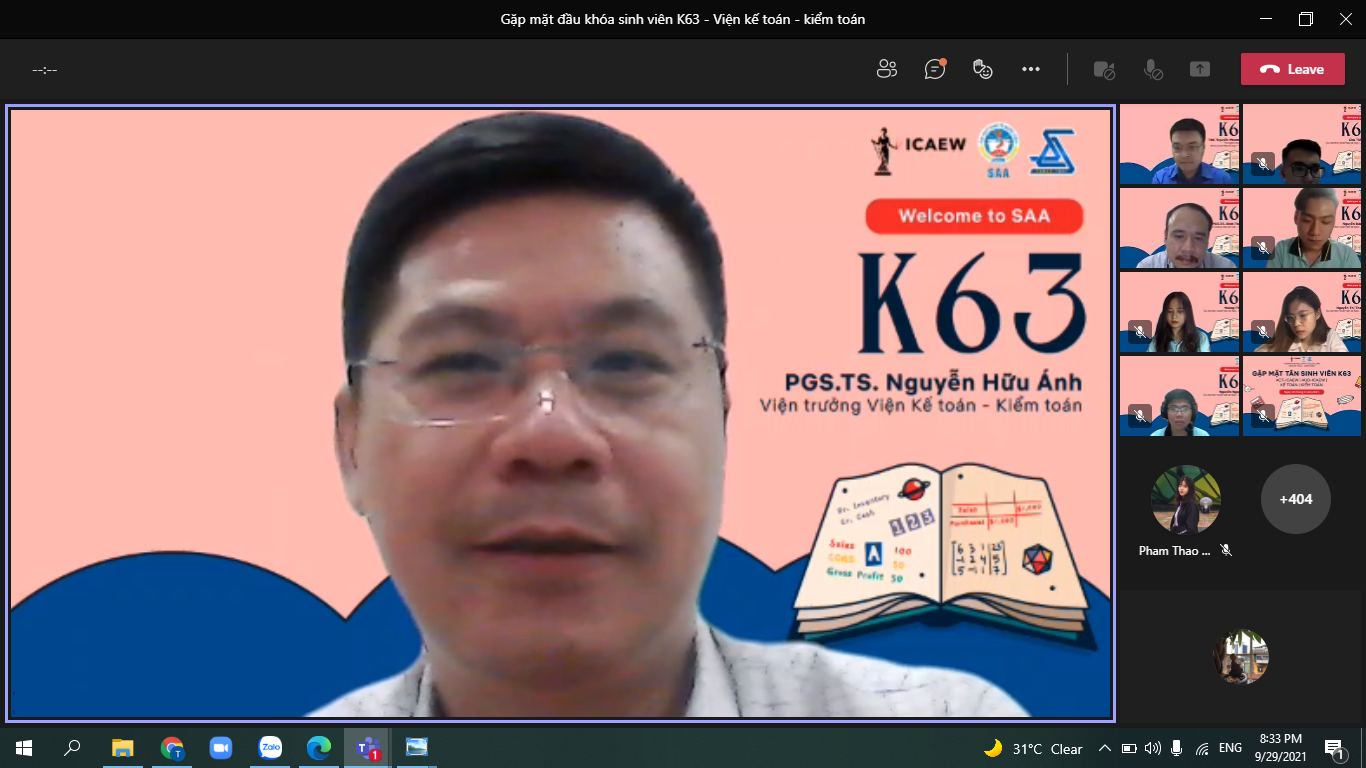Select the tile of the man with a mustache

pyautogui.click(x=1179, y=228)
